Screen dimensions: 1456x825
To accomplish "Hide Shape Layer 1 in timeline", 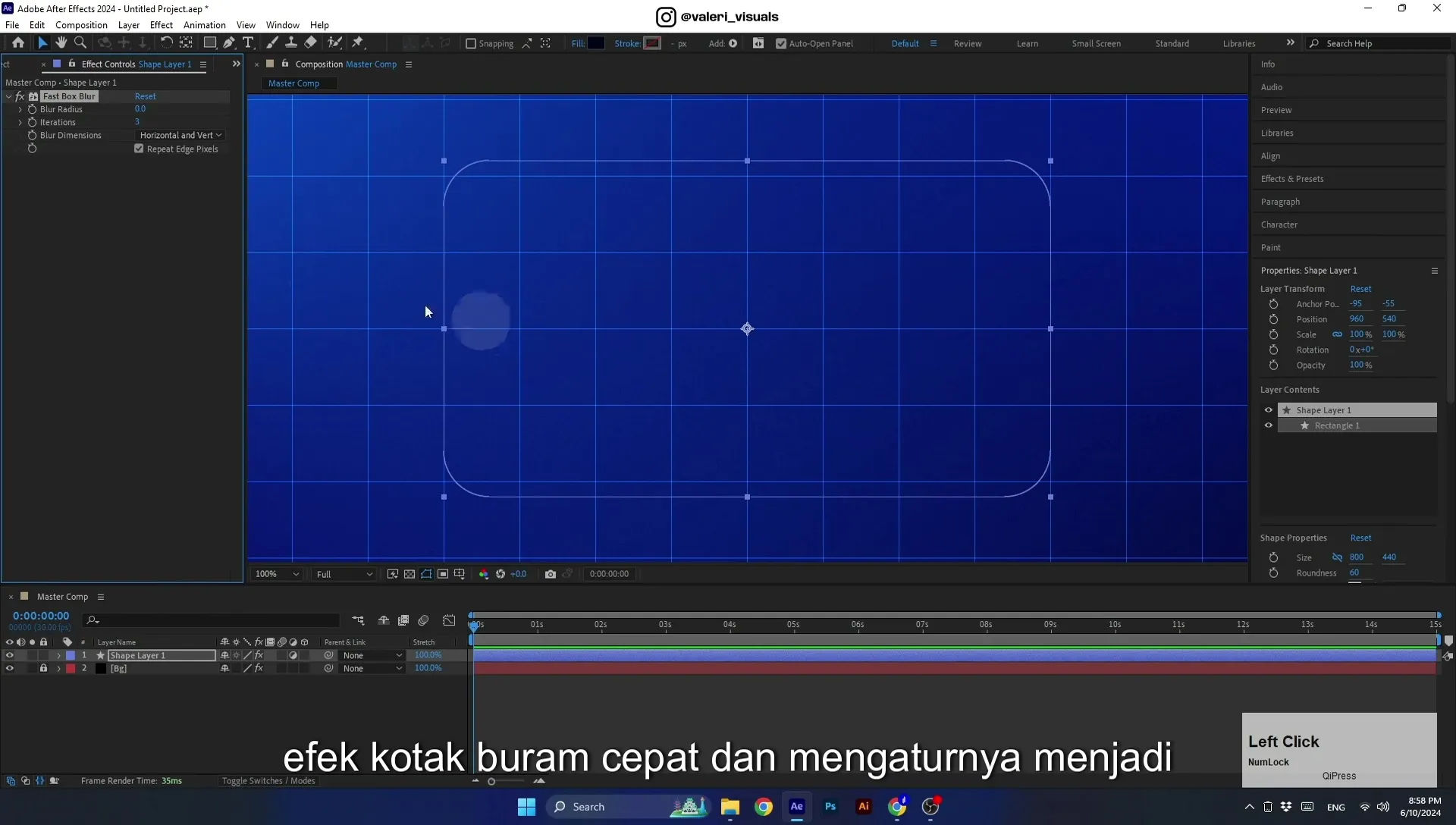I will coord(9,655).
